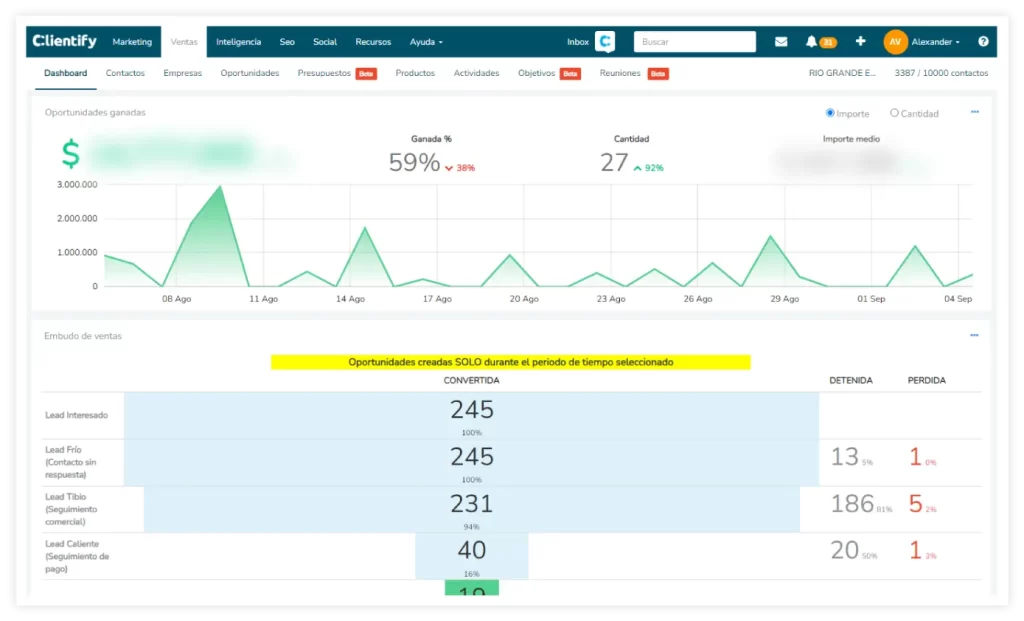Click the AV user avatar
Image resolution: width=1024 pixels, height=621 pixels.
click(895, 42)
